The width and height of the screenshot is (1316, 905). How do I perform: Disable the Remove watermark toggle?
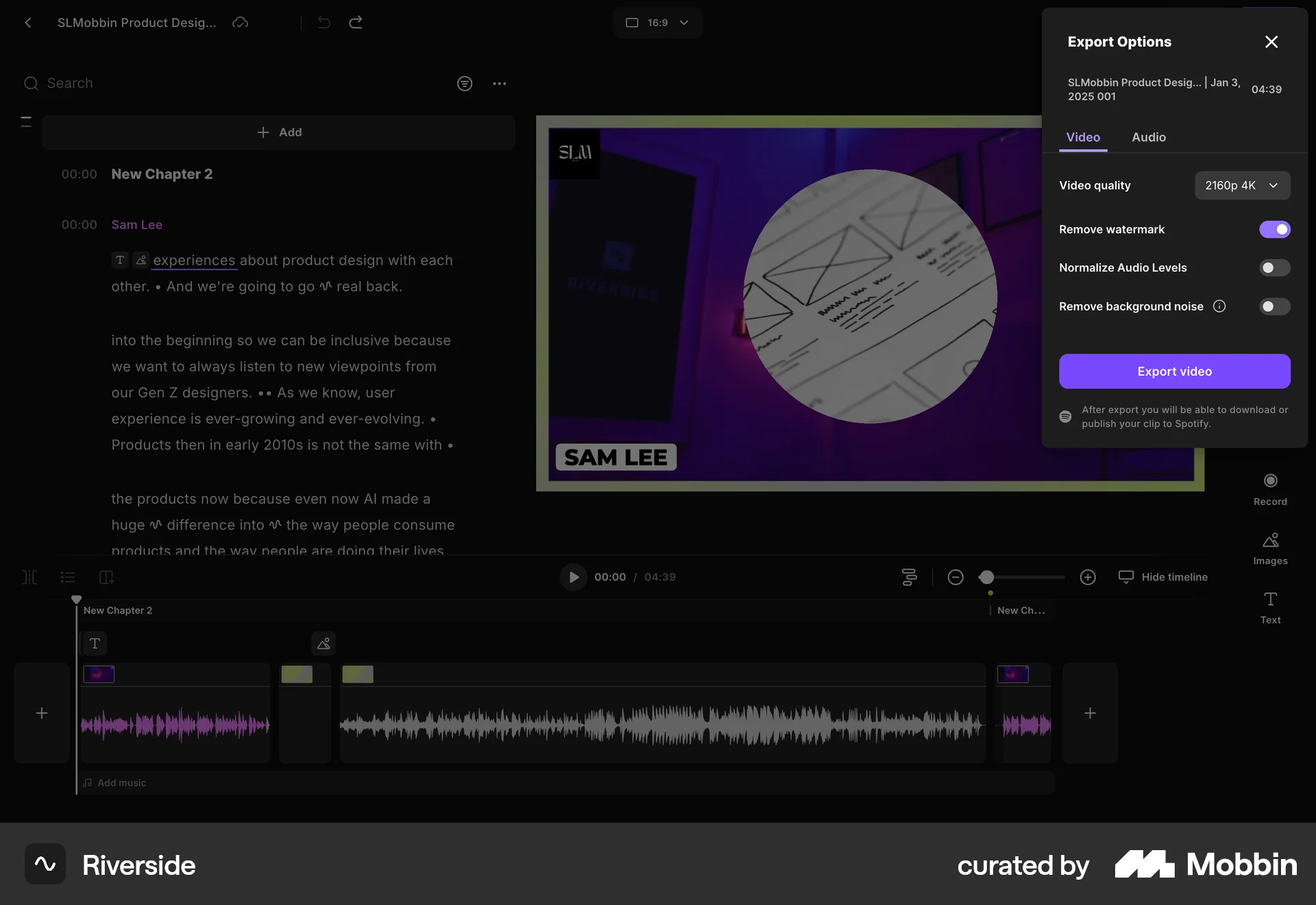(1275, 229)
